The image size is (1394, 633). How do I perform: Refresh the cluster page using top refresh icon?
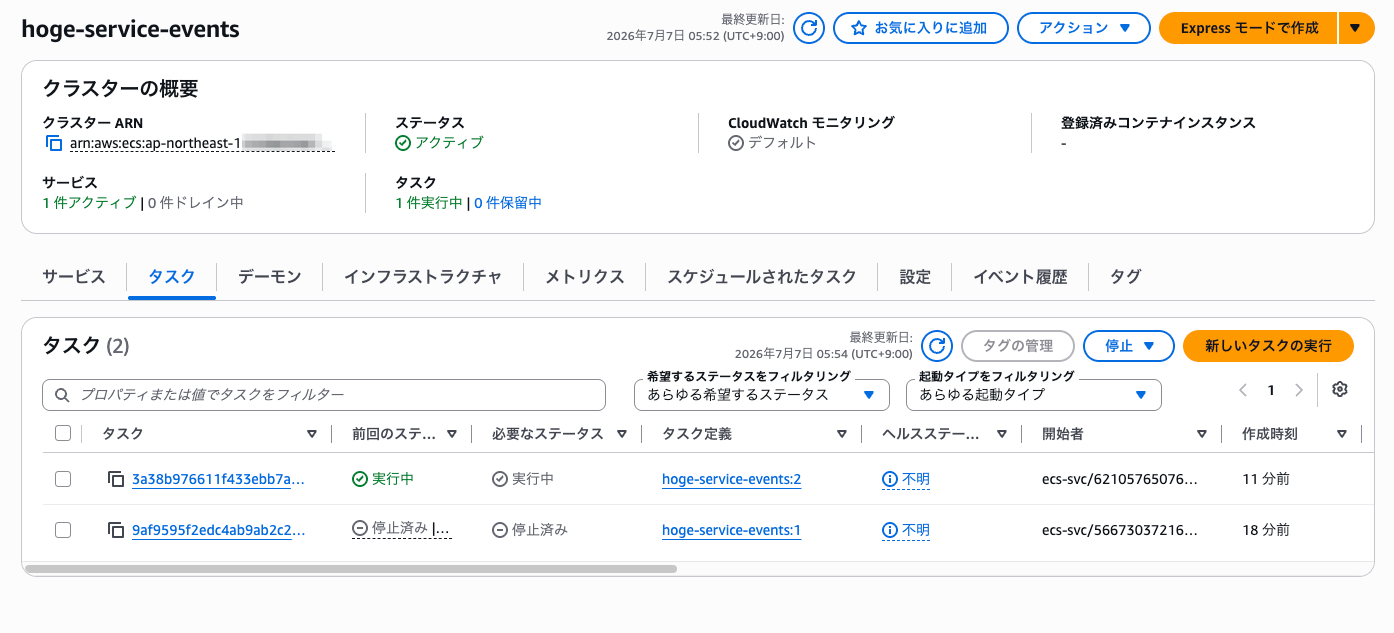(x=809, y=28)
